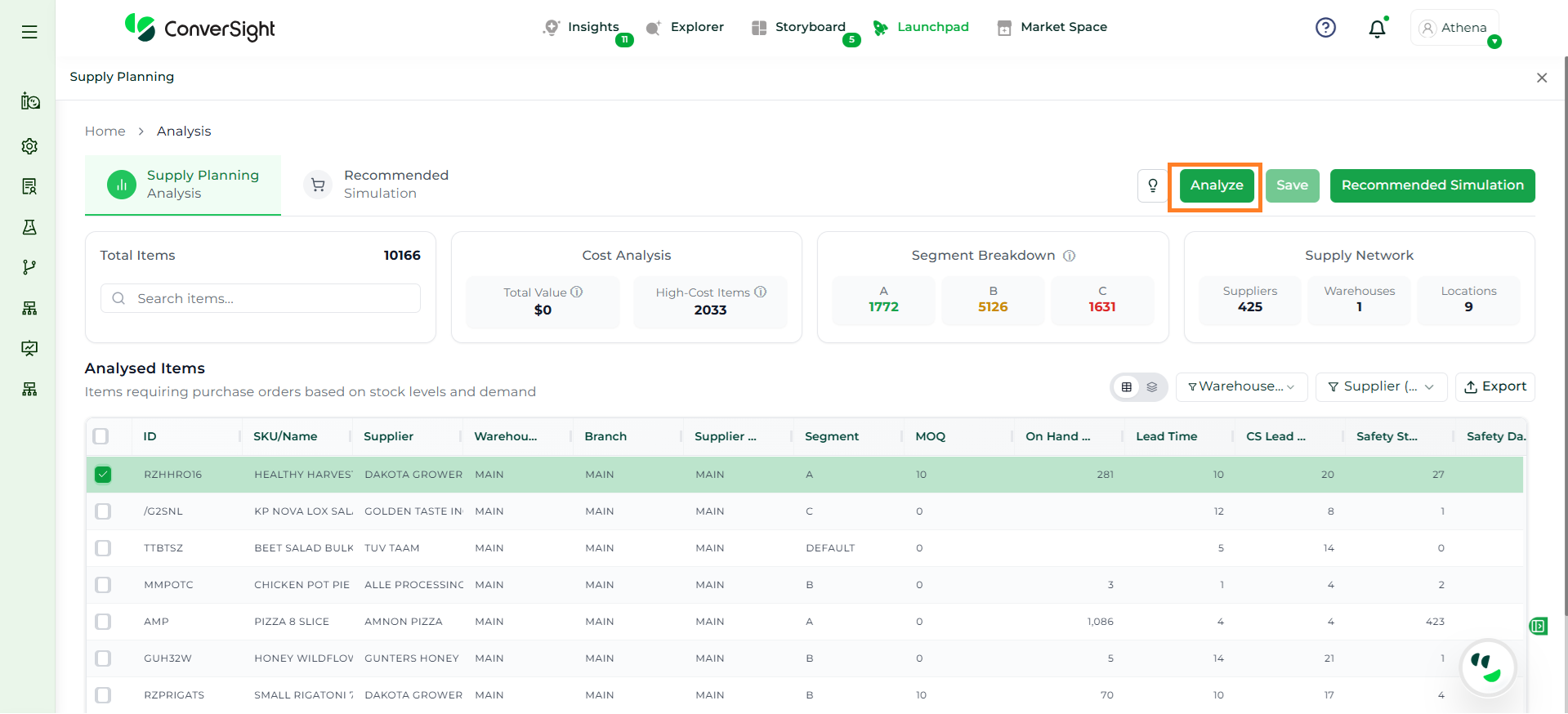This screenshot has height=714, width=1568.
Task: Click Segment Breakdown info icon
Action: click(1069, 256)
